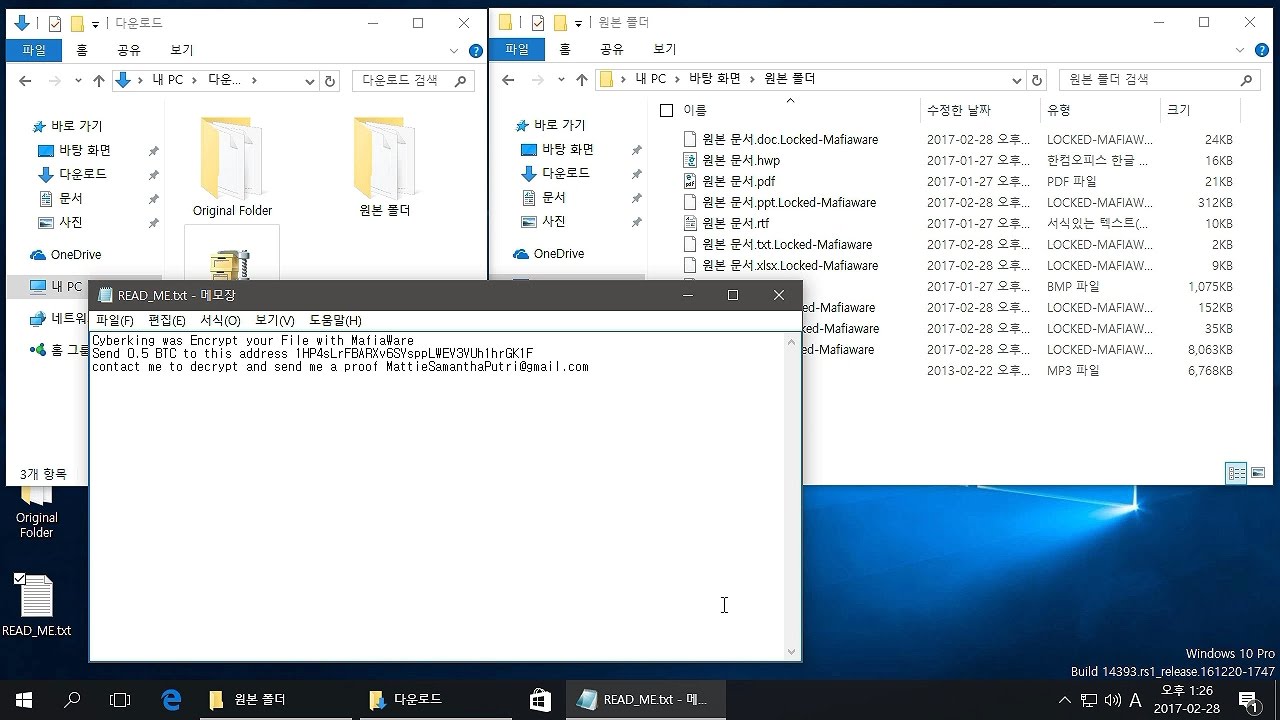The height and width of the screenshot is (720, 1280).
Task: Refresh the 원본 폴더 window
Action: pyautogui.click(x=1037, y=80)
